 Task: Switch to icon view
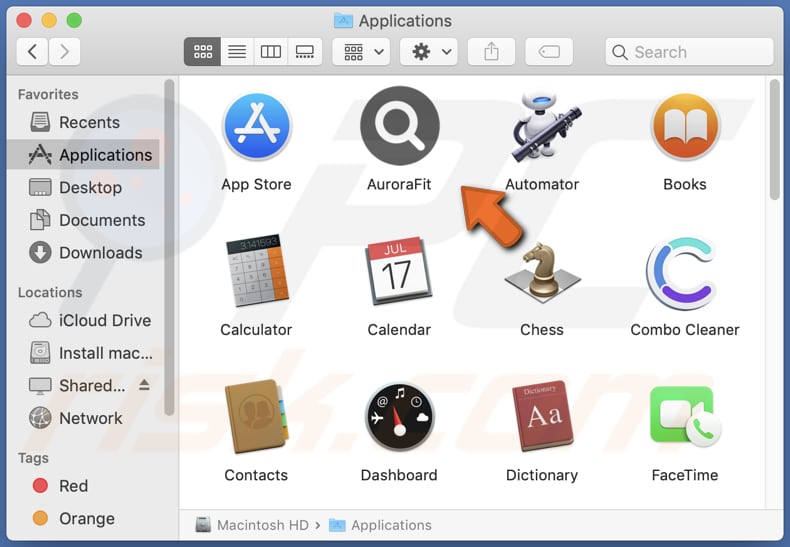point(203,51)
